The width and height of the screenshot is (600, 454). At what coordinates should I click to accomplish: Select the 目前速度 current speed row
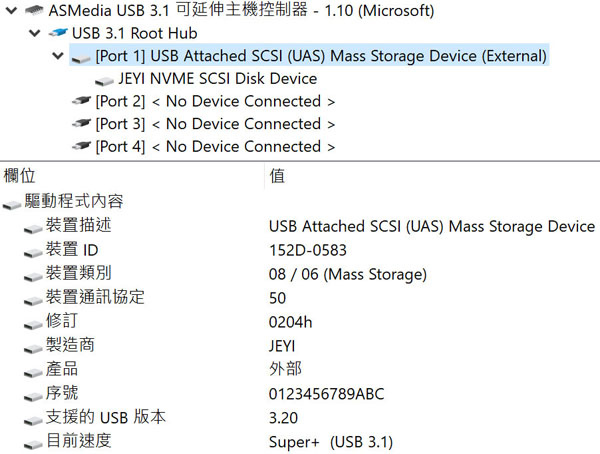78,441
